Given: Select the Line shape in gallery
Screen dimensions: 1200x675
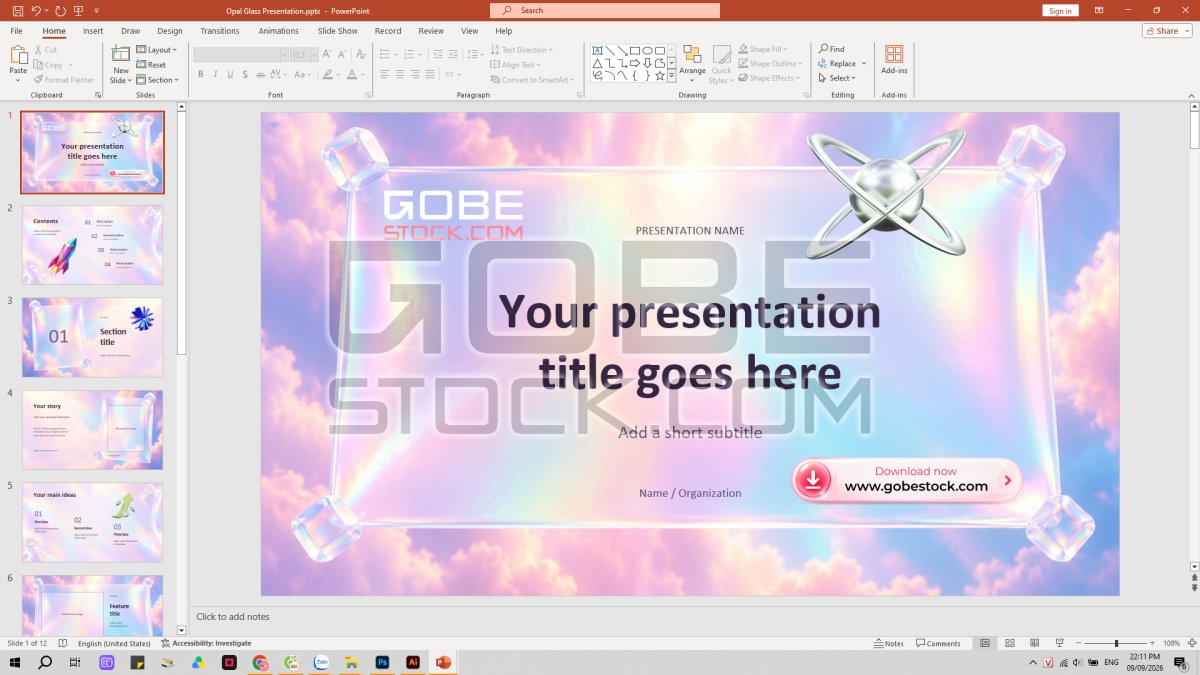Looking at the screenshot, I should tap(610, 50).
